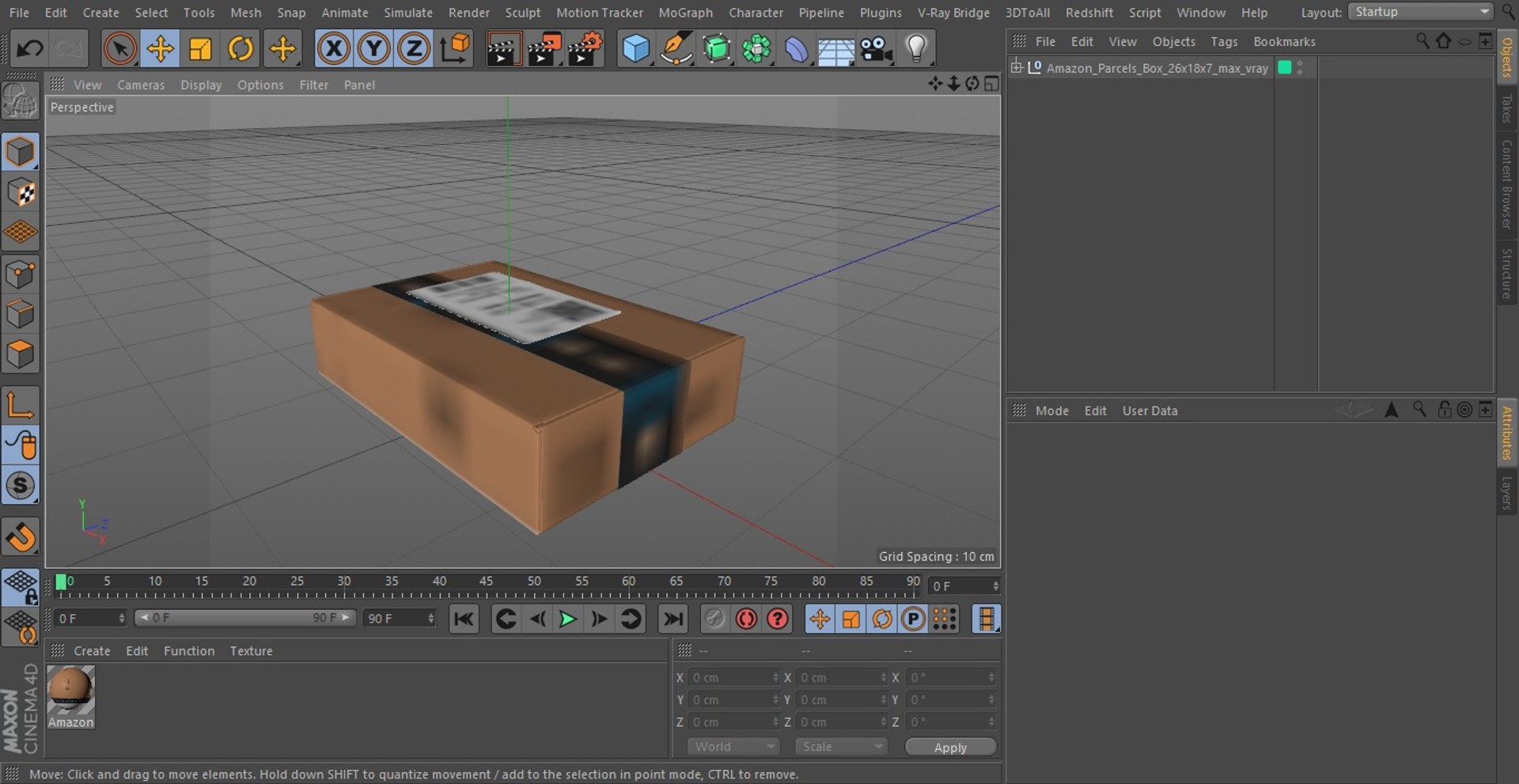Open Content Browser side tab
Image resolution: width=1519 pixels, height=784 pixels.
(1506, 184)
